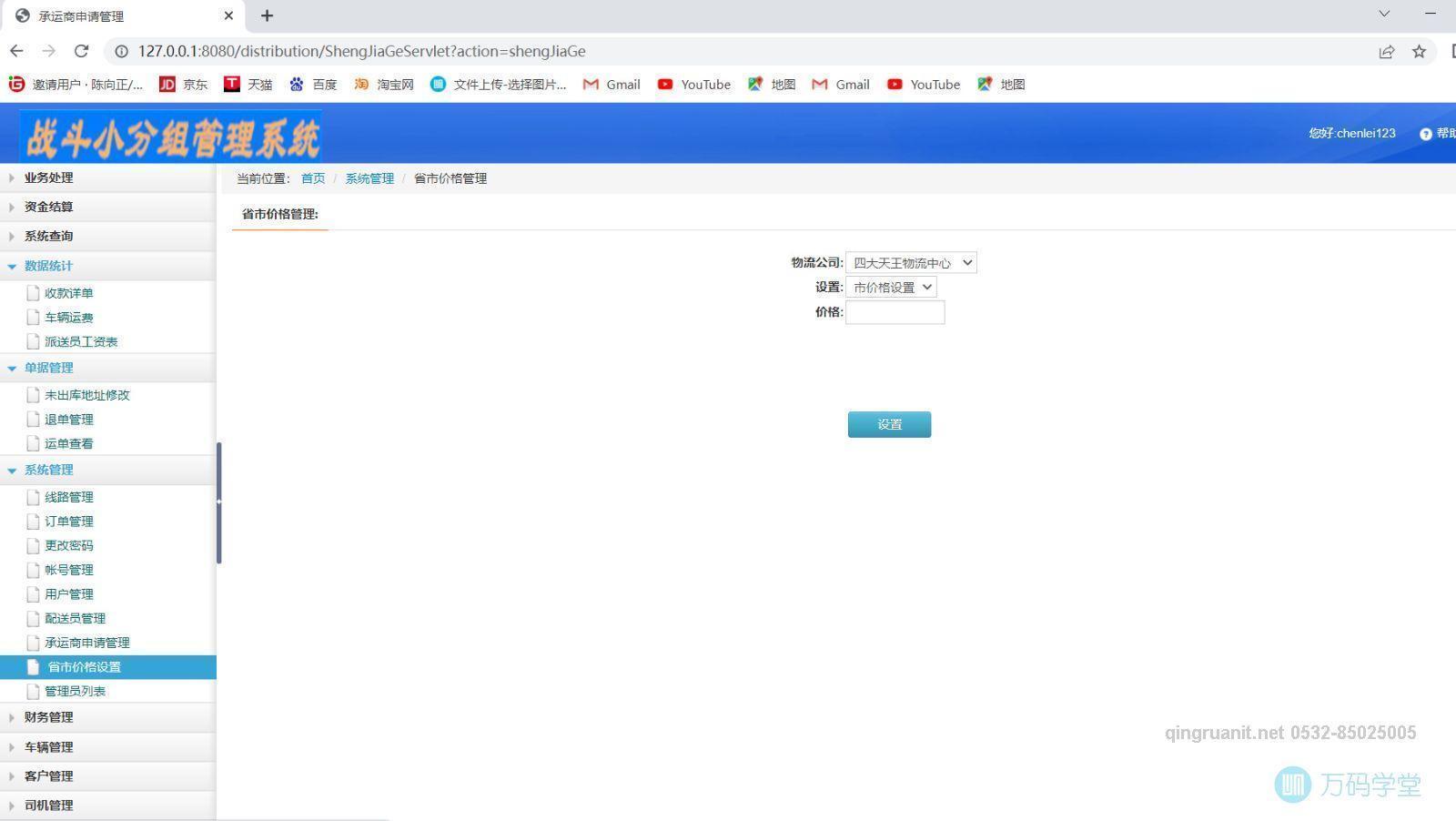
Task: Open 退单管理 in sidebar
Action: click(x=69, y=420)
